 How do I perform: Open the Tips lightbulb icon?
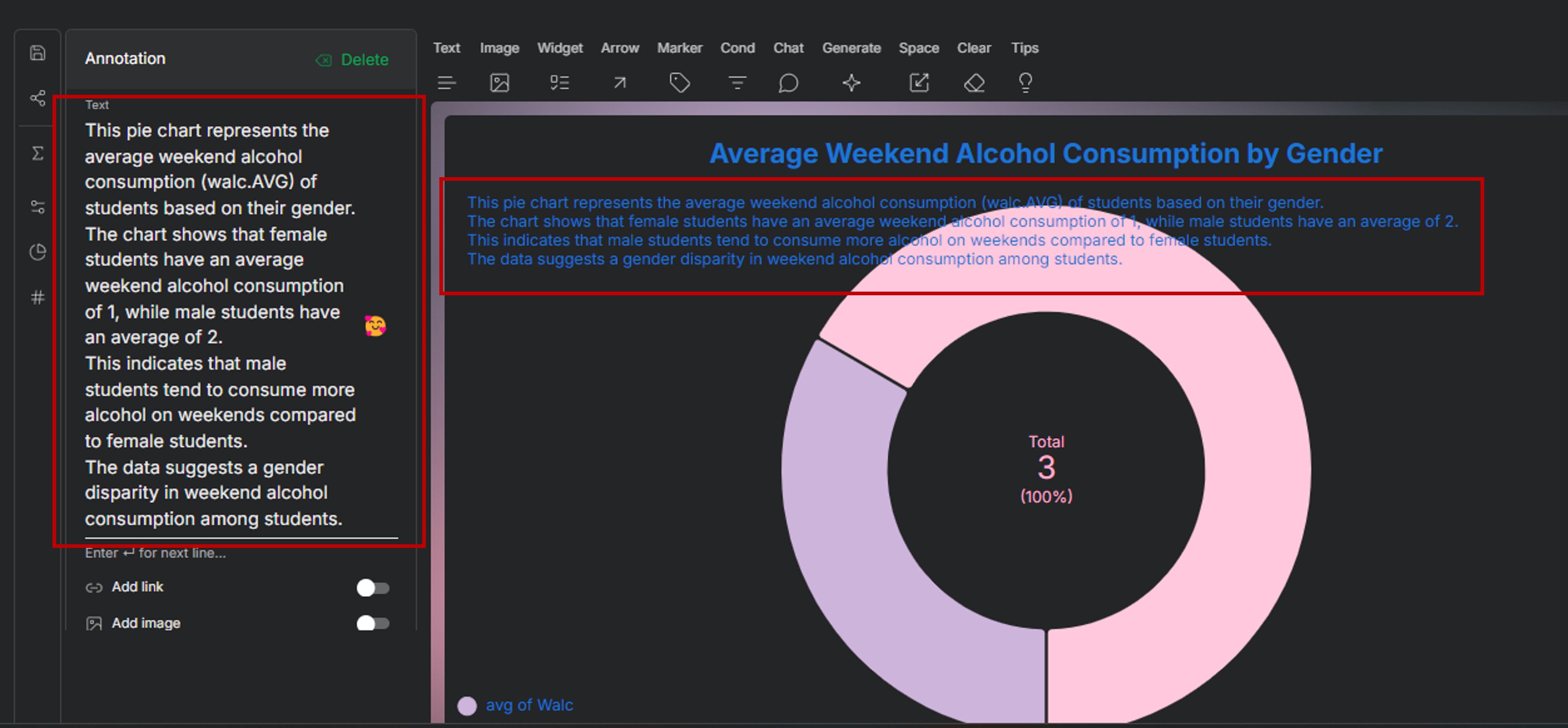point(1025,82)
